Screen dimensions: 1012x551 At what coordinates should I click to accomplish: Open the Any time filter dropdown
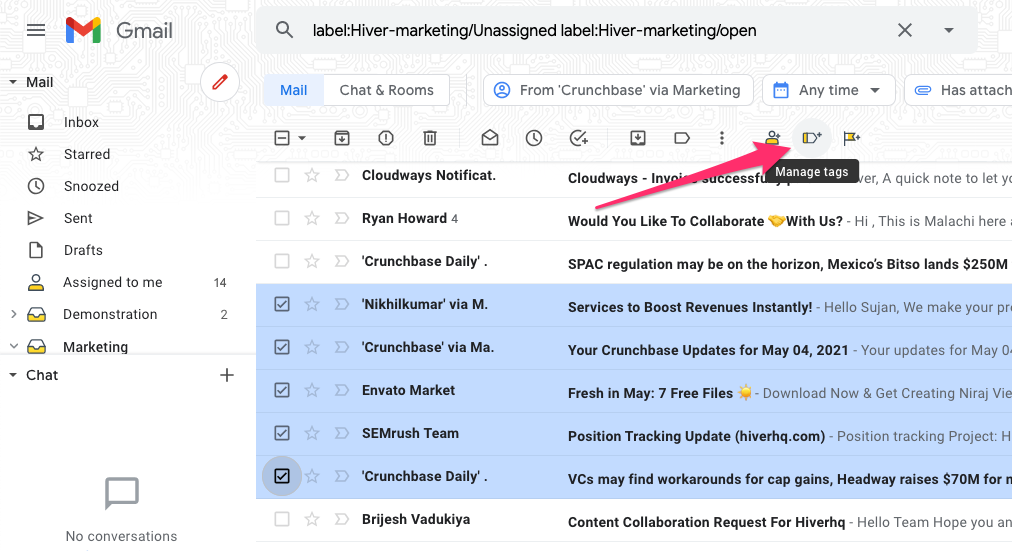click(829, 90)
